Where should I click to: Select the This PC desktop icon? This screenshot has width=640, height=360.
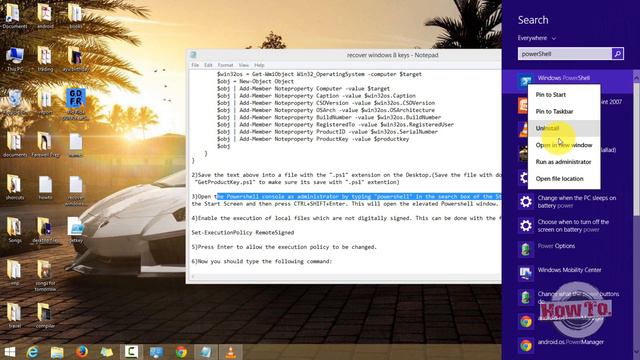click(x=15, y=60)
